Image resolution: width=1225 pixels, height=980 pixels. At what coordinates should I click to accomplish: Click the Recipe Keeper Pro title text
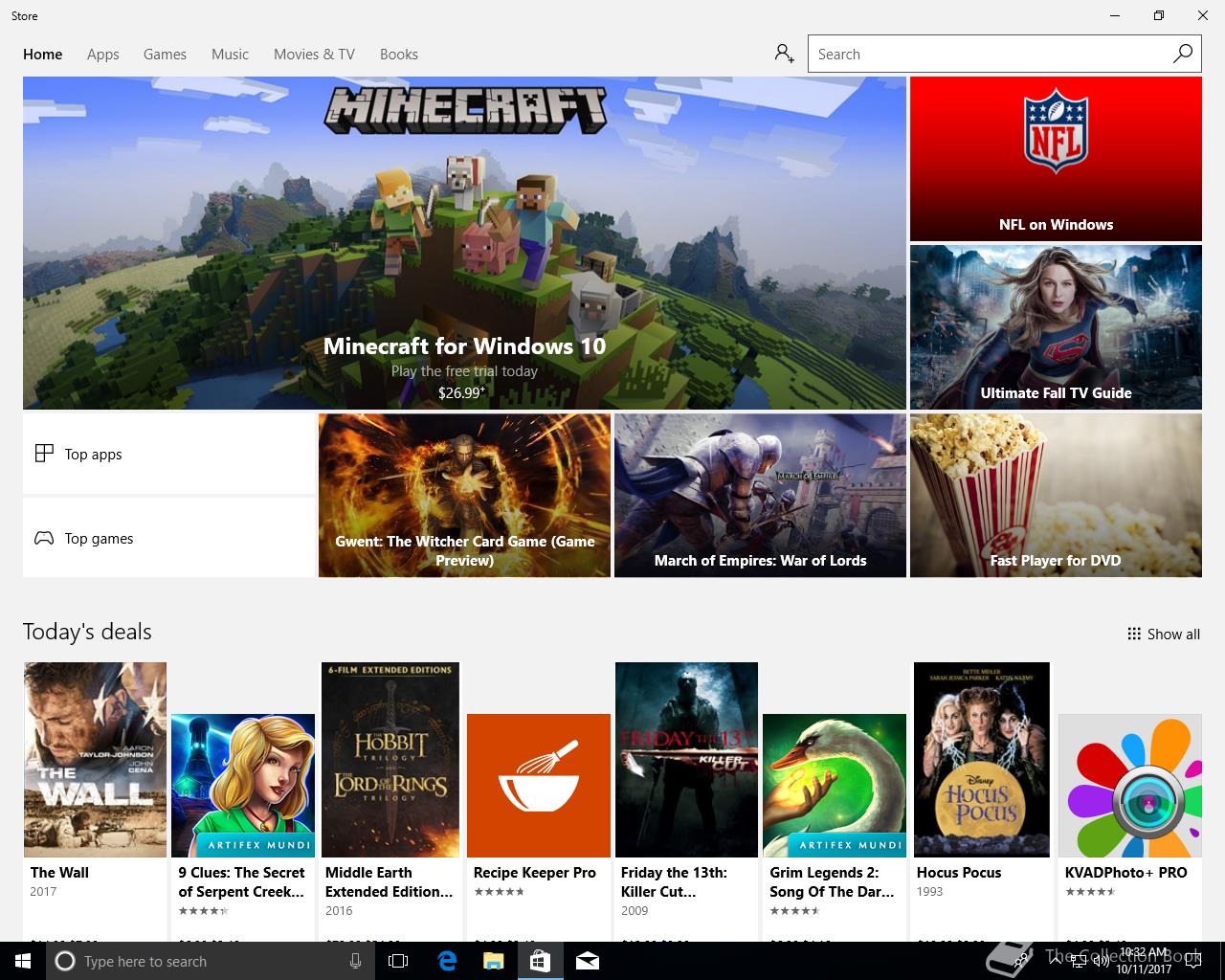point(535,873)
